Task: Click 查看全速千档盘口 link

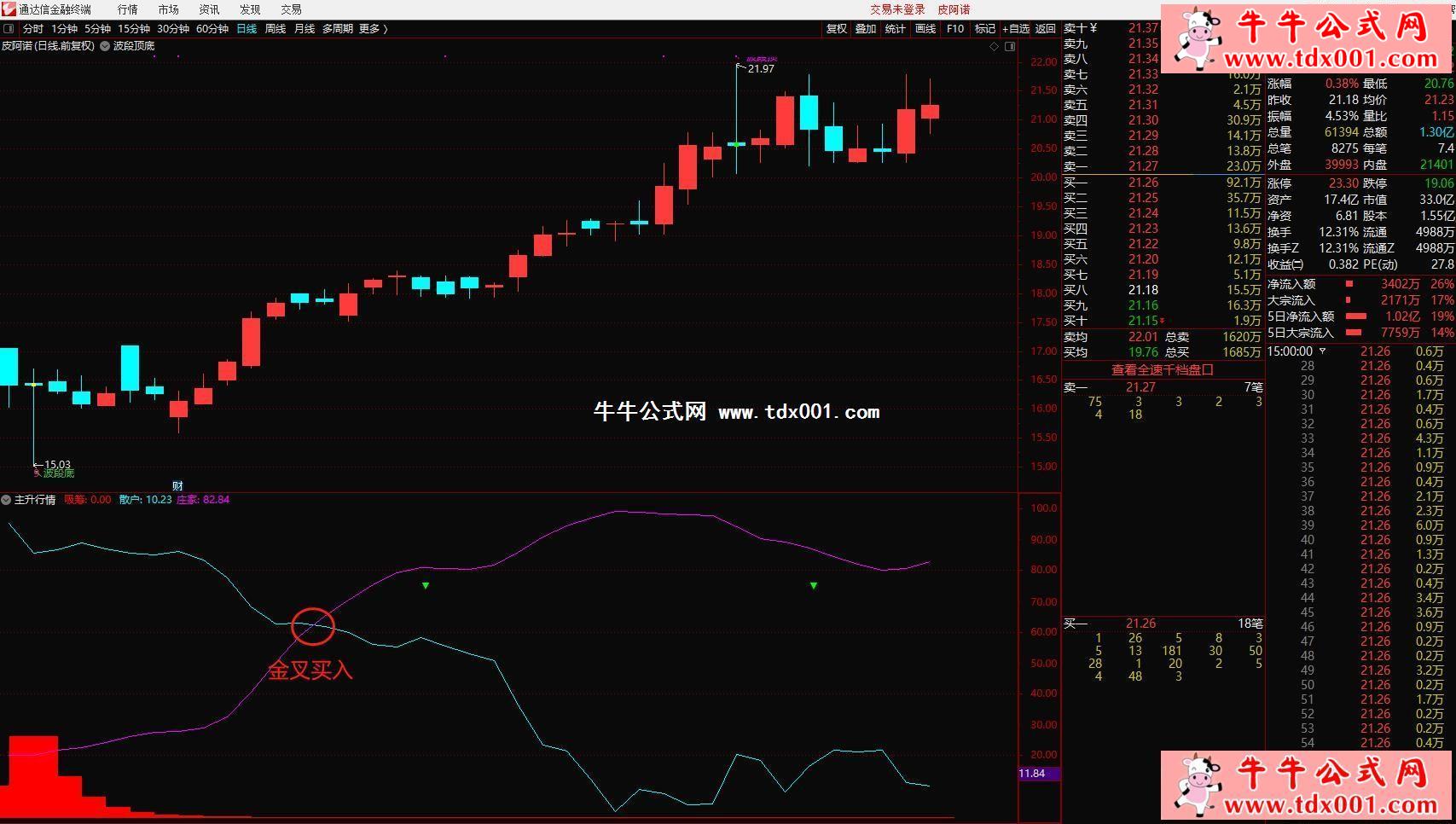Action: [x=1162, y=370]
